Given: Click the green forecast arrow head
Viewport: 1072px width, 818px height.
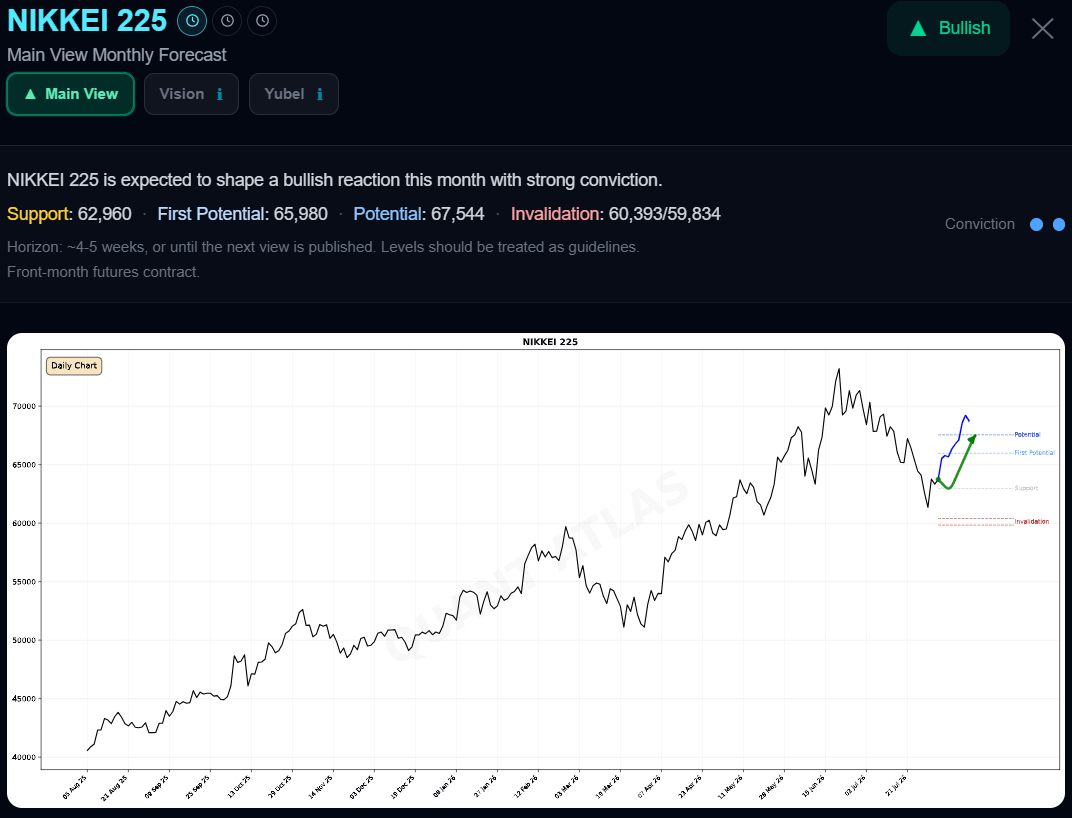Looking at the screenshot, I should point(972,438).
